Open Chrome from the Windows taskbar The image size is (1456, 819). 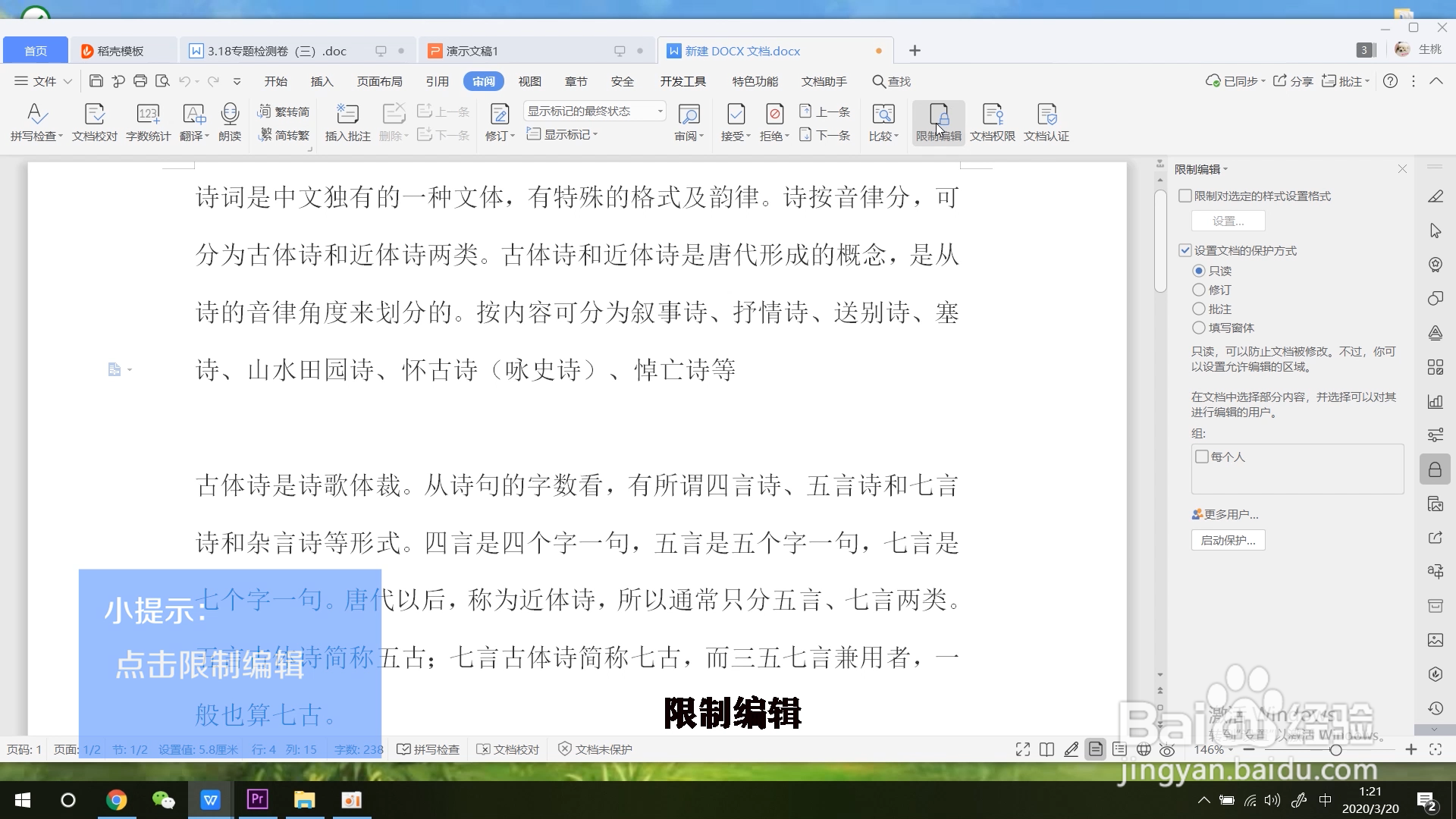tap(116, 800)
